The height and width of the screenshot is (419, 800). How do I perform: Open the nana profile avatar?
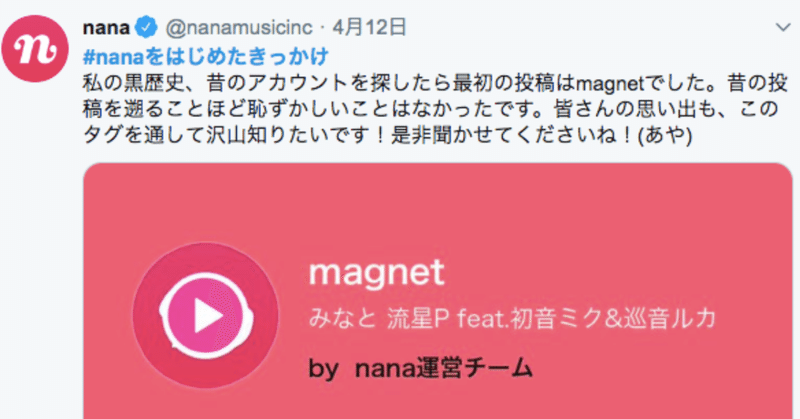[x=35, y=48]
